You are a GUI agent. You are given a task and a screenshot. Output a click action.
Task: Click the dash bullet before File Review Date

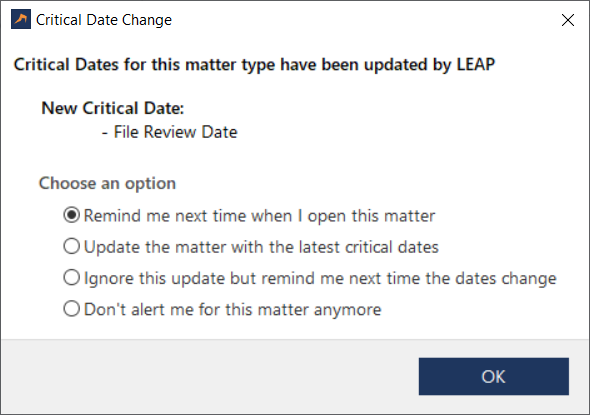[105, 132]
